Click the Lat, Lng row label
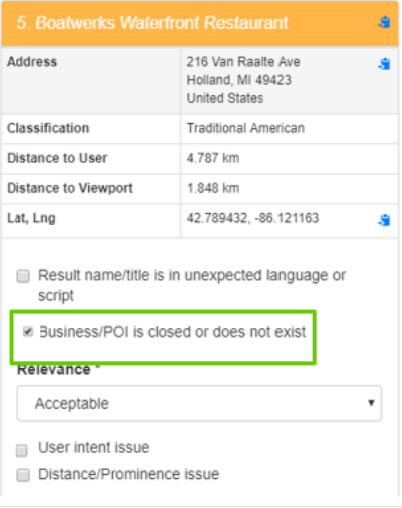 [x=31, y=218]
